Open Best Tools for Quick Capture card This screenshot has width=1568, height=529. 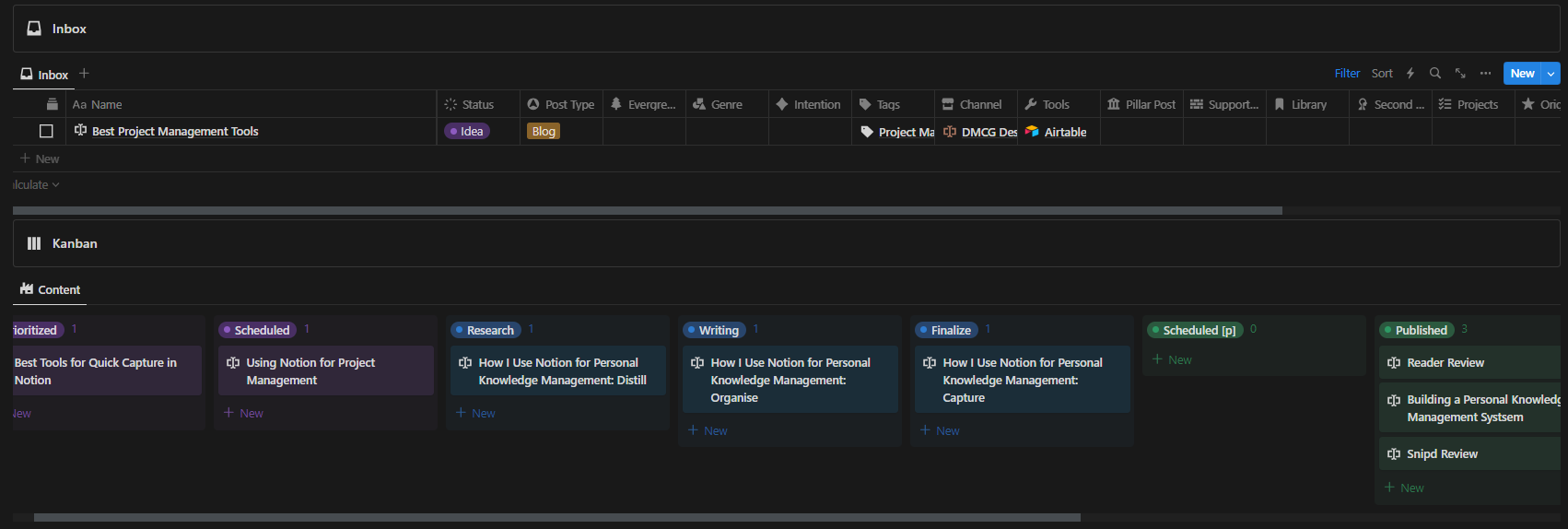coord(107,371)
